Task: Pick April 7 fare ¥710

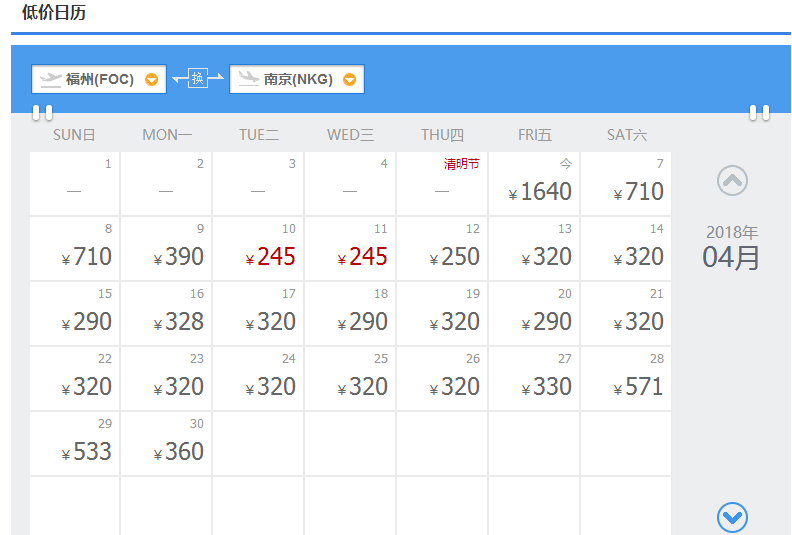Action: (x=626, y=183)
